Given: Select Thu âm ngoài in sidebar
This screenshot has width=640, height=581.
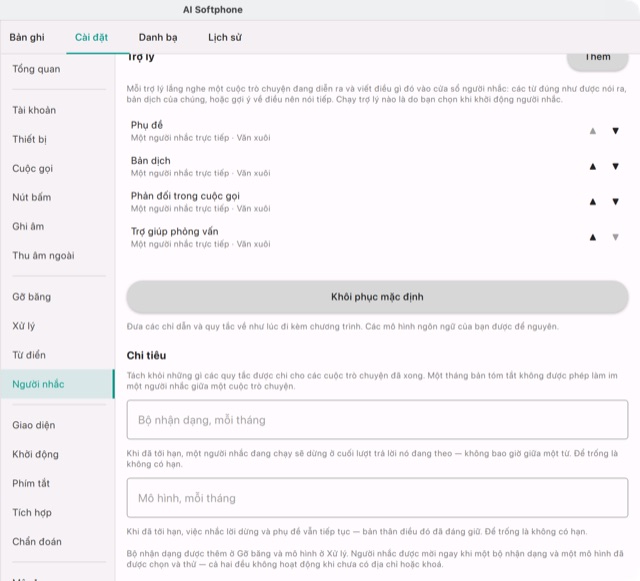Looking at the screenshot, I should [x=58, y=256].
